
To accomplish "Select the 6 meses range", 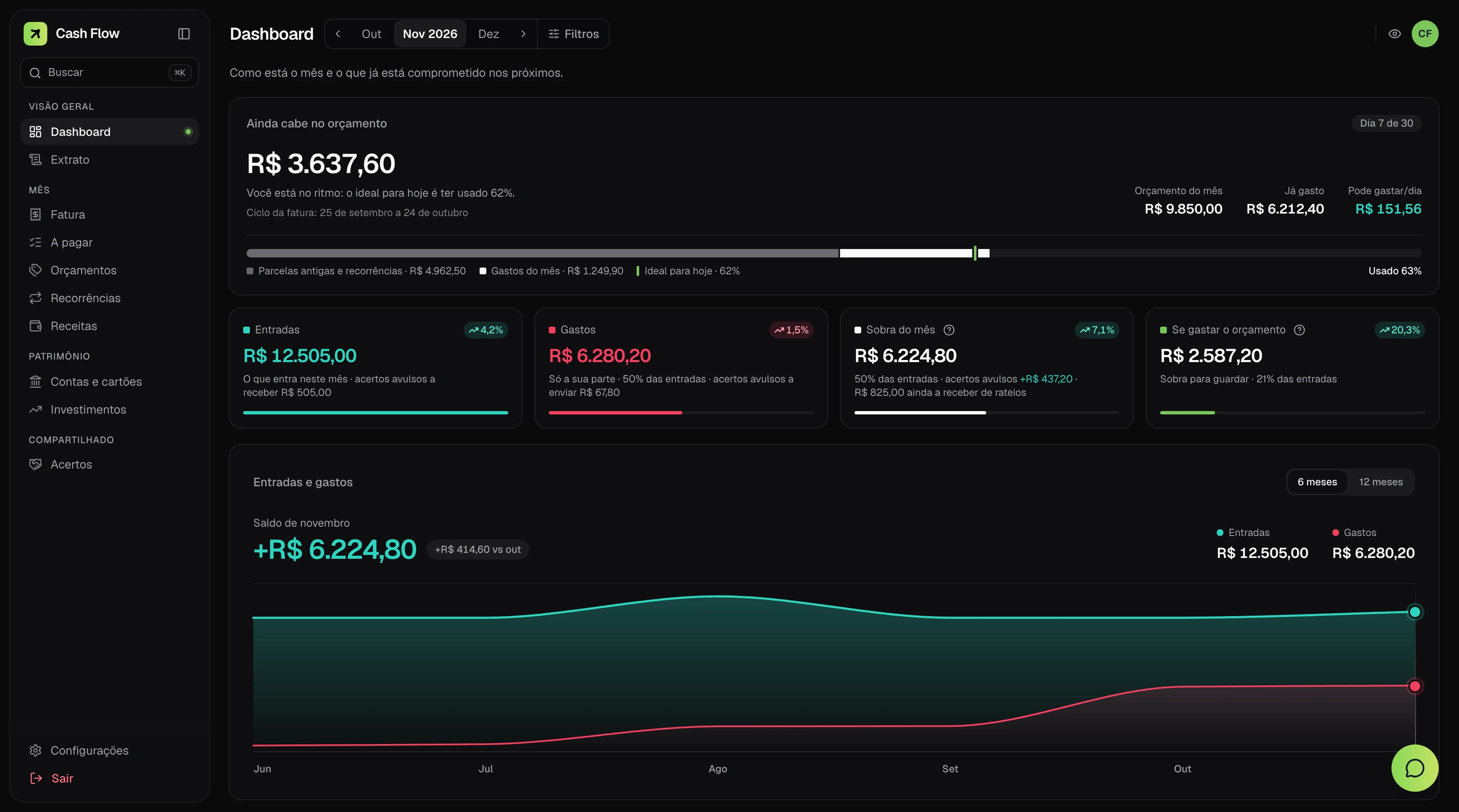I will point(1317,482).
